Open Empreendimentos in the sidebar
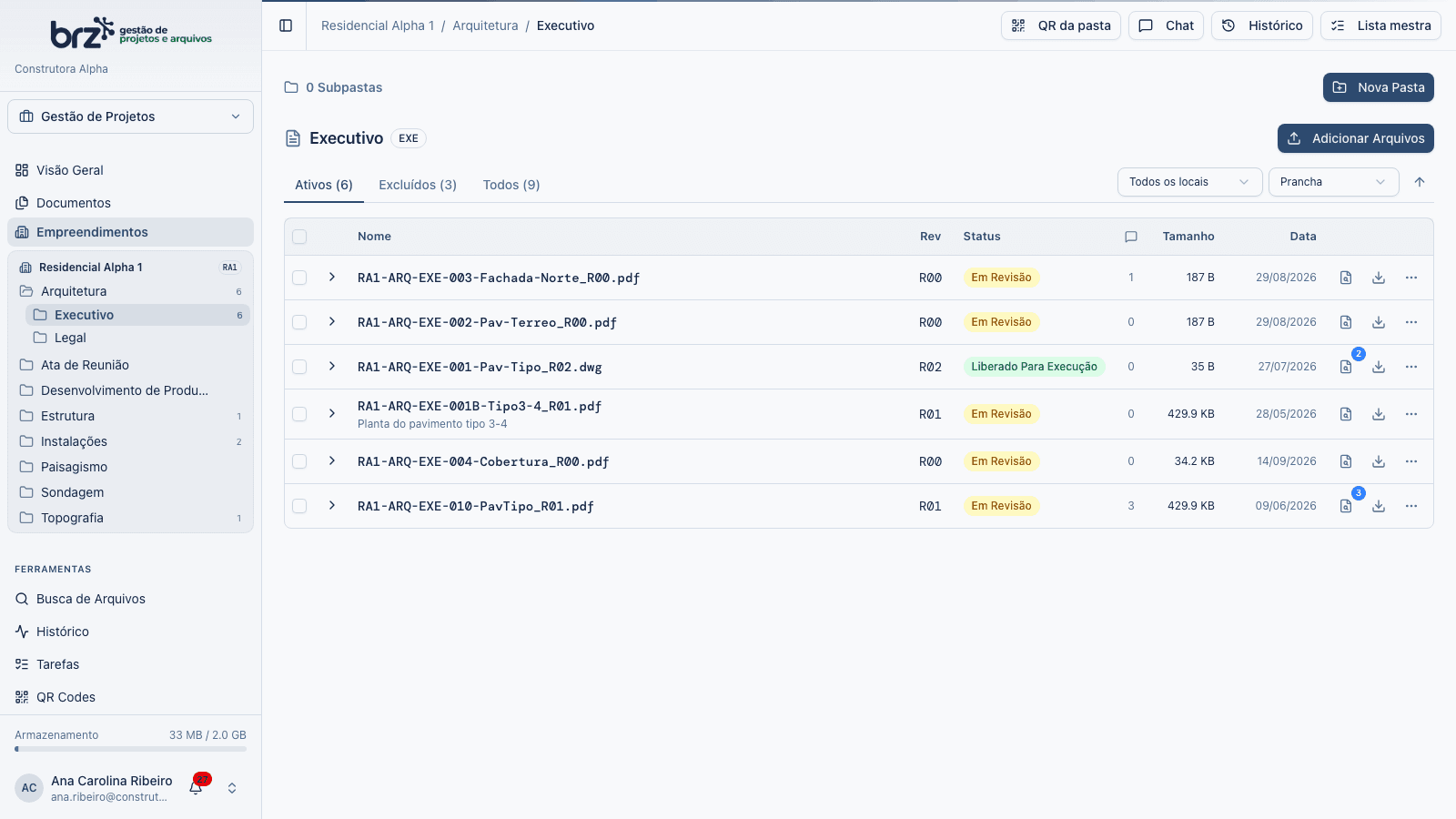 coord(131,232)
